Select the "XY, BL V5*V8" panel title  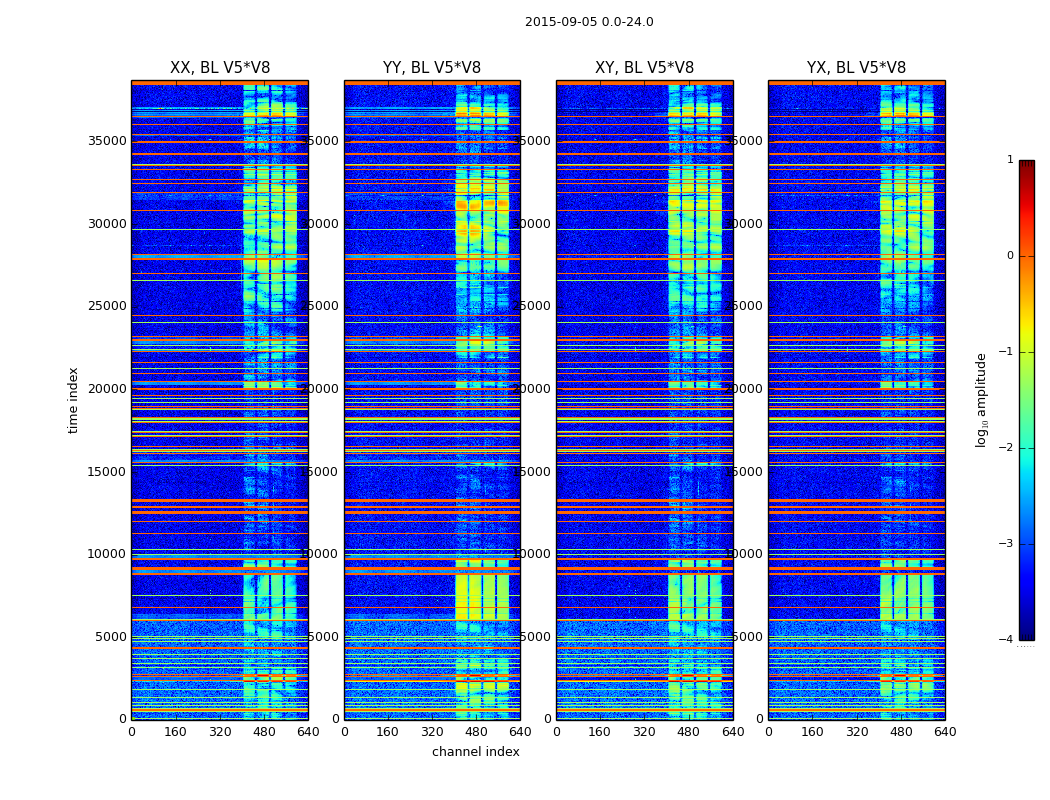click(644, 68)
